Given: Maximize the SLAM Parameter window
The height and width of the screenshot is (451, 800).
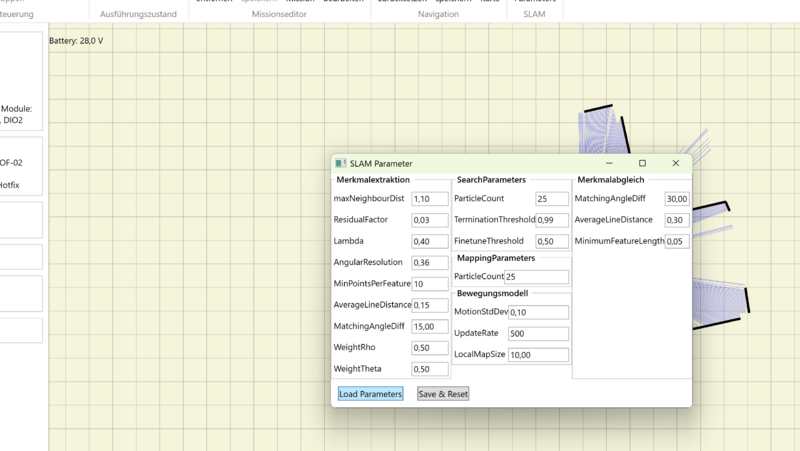Looking at the screenshot, I should (642, 163).
